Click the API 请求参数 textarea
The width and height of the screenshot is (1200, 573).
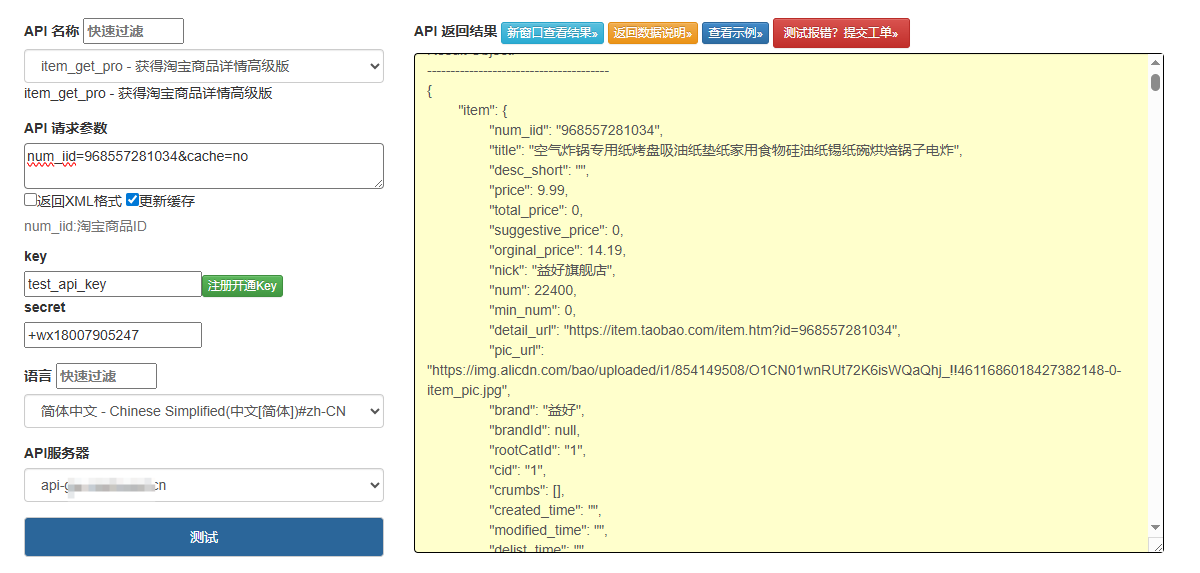[204, 165]
